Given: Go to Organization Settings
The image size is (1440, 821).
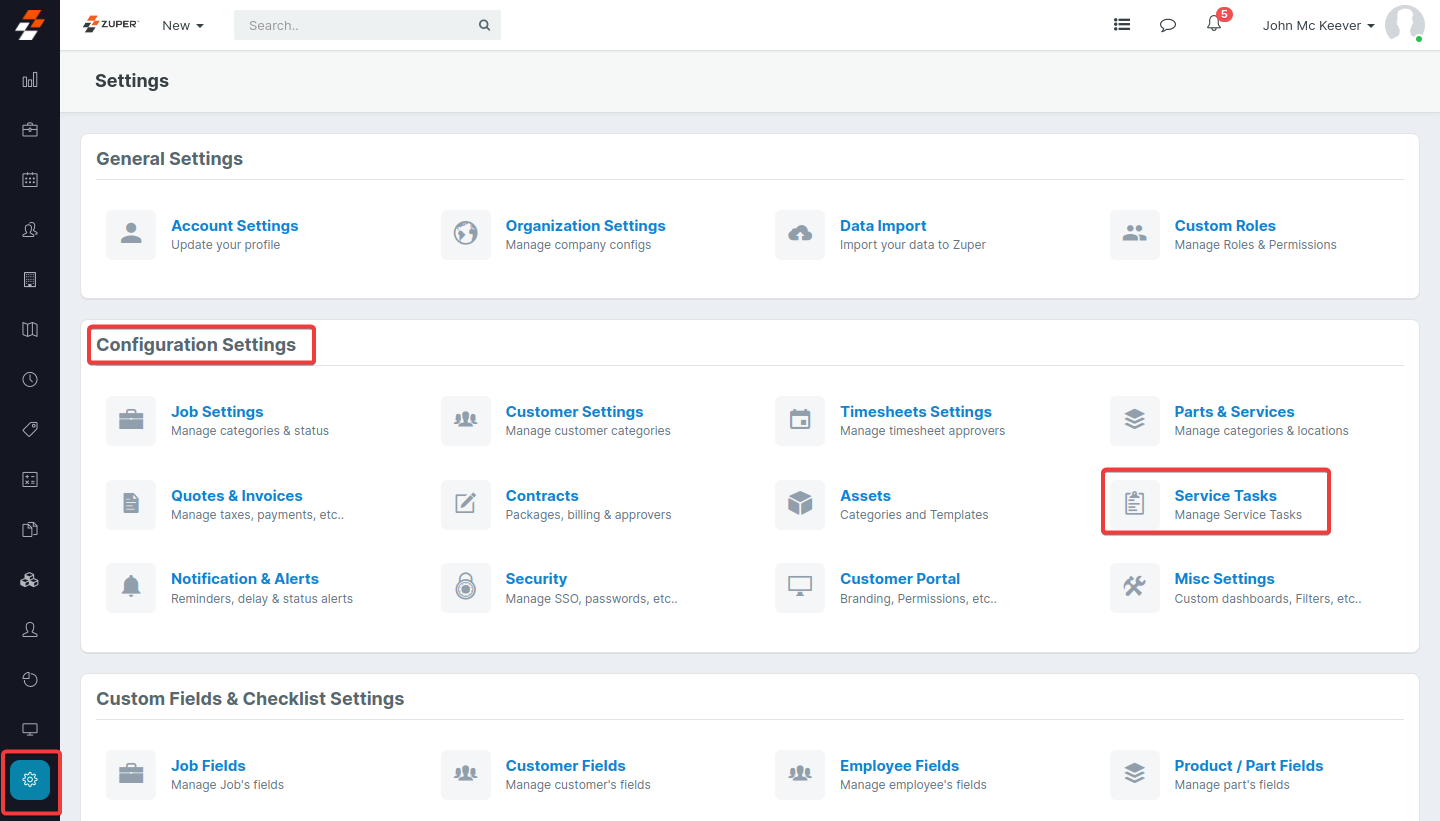Looking at the screenshot, I should 585,226.
